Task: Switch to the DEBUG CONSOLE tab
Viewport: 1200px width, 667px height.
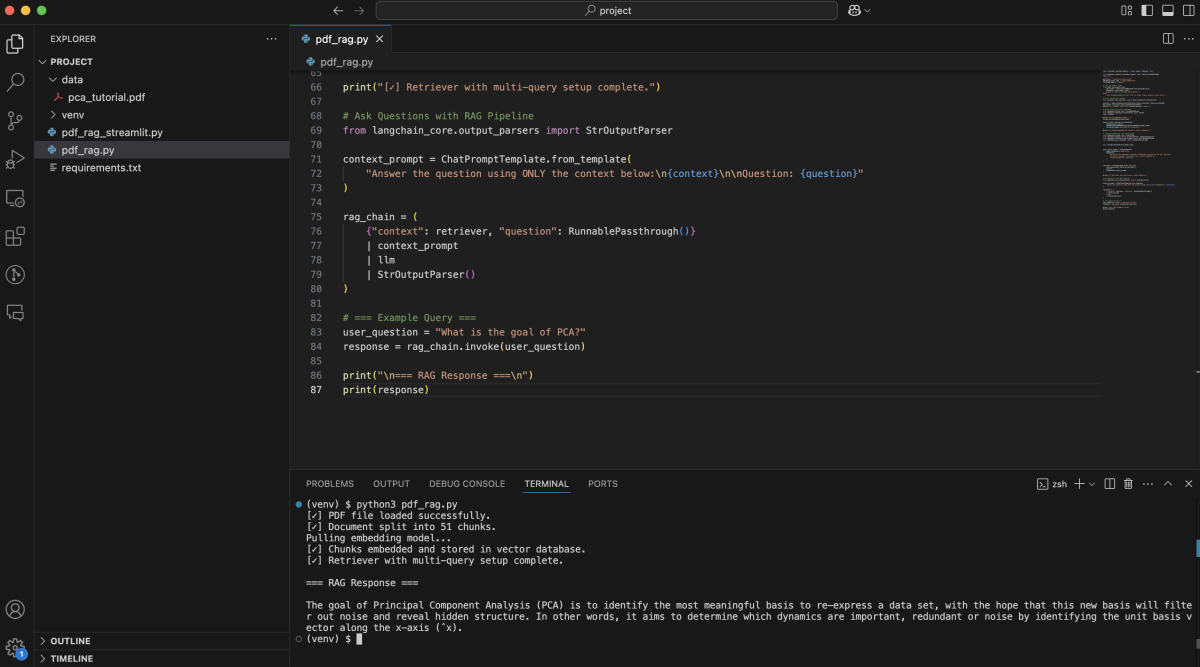Action: click(x=467, y=484)
